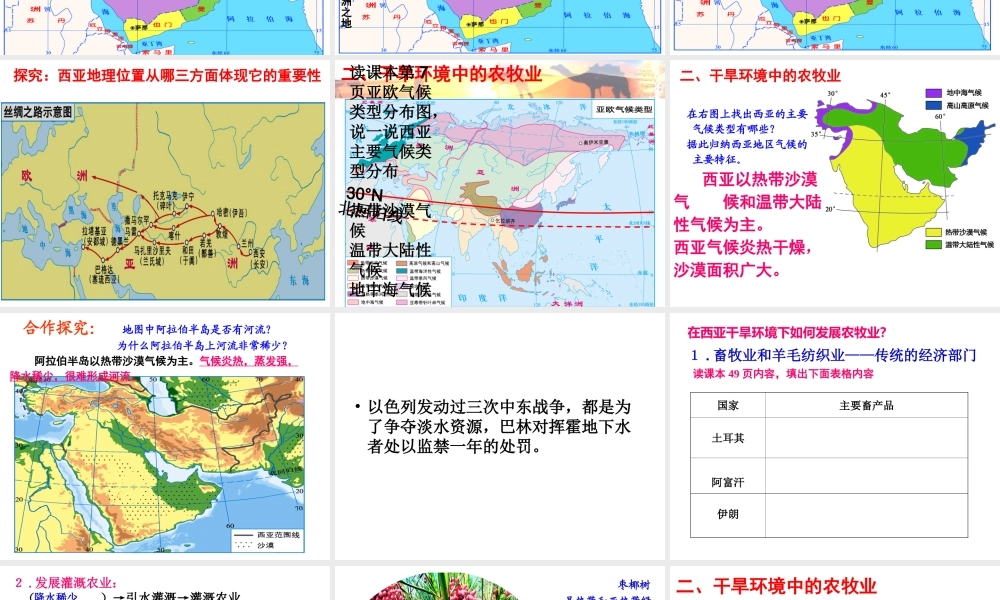This screenshot has height=600, width=1000.
Task: Open the slide with the 亚欧气候类型 map
Action: point(500,184)
